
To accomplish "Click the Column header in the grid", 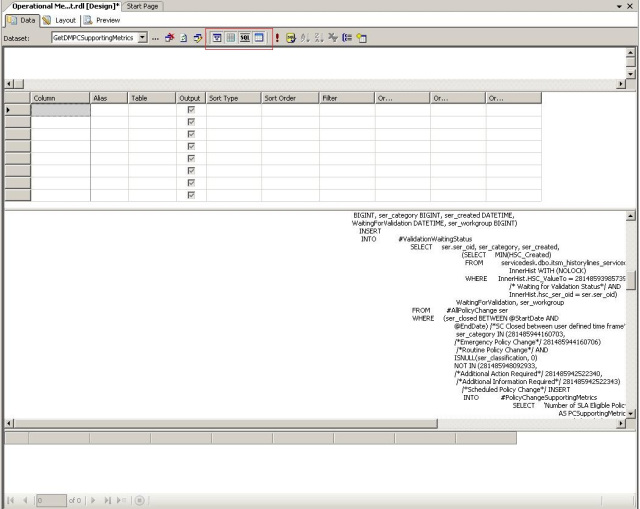I will [60, 98].
